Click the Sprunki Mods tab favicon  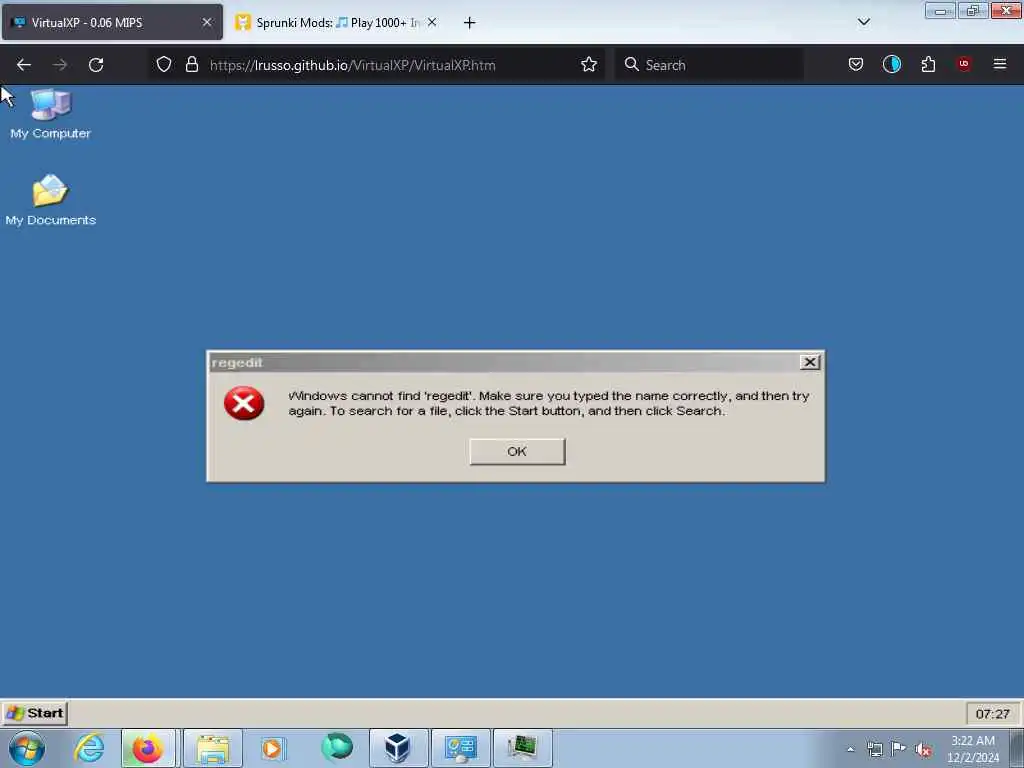242,22
